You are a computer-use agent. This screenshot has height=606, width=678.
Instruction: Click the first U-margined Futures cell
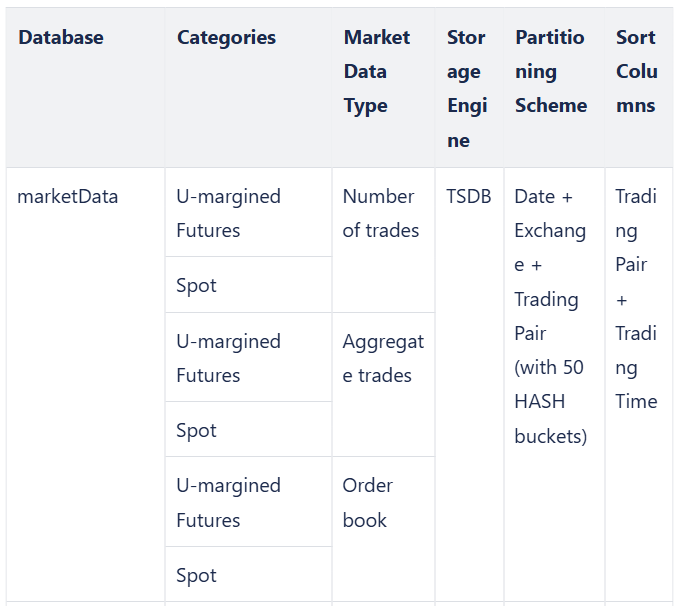228,214
